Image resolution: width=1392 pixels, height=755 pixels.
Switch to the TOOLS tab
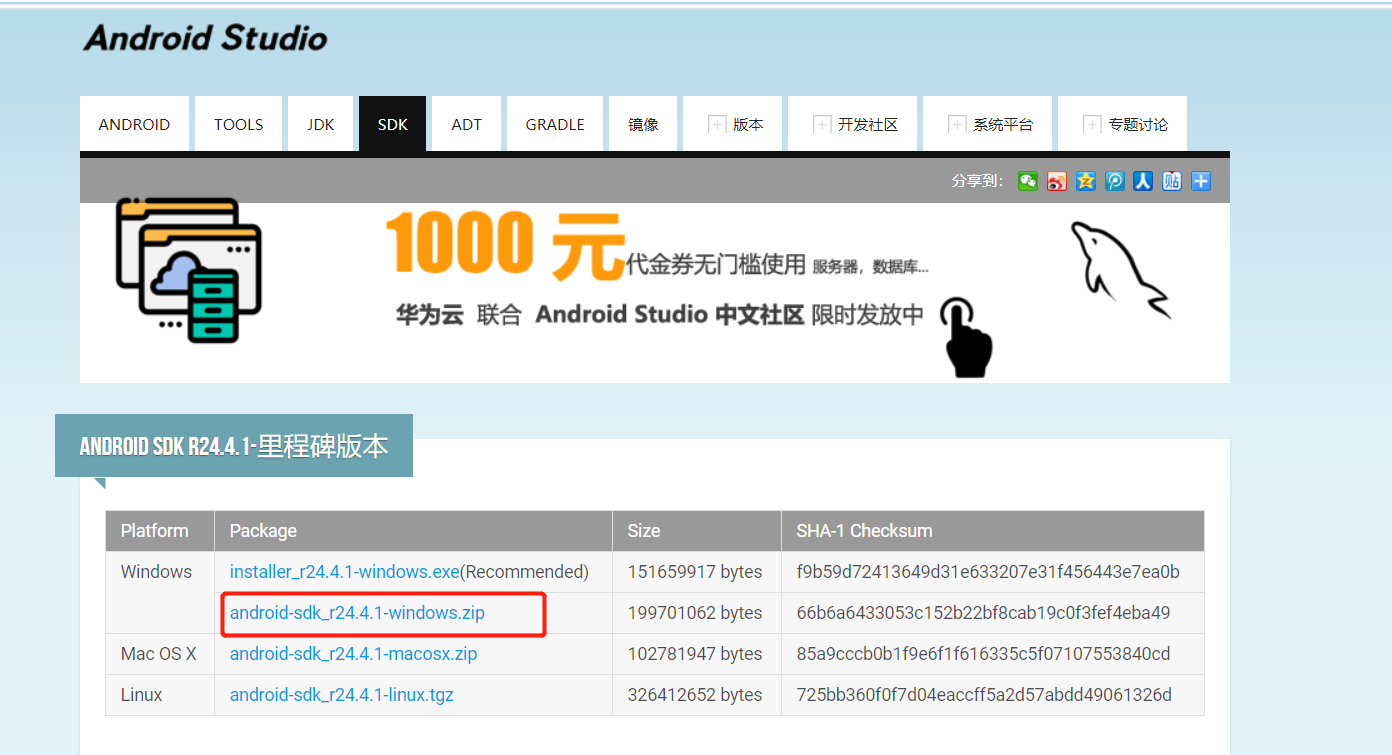click(238, 123)
